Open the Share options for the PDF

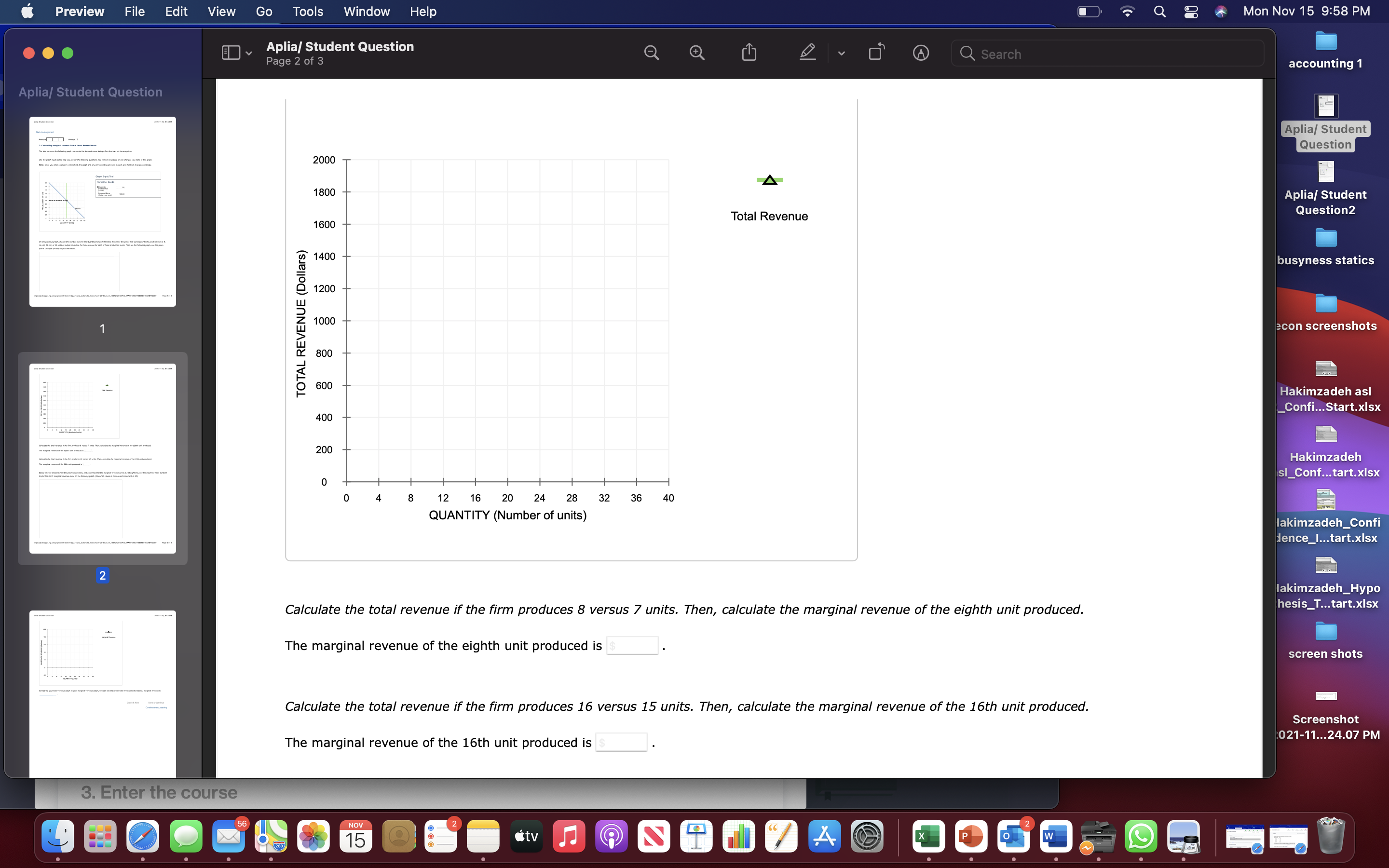pyautogui.click(x=749, y=52)
